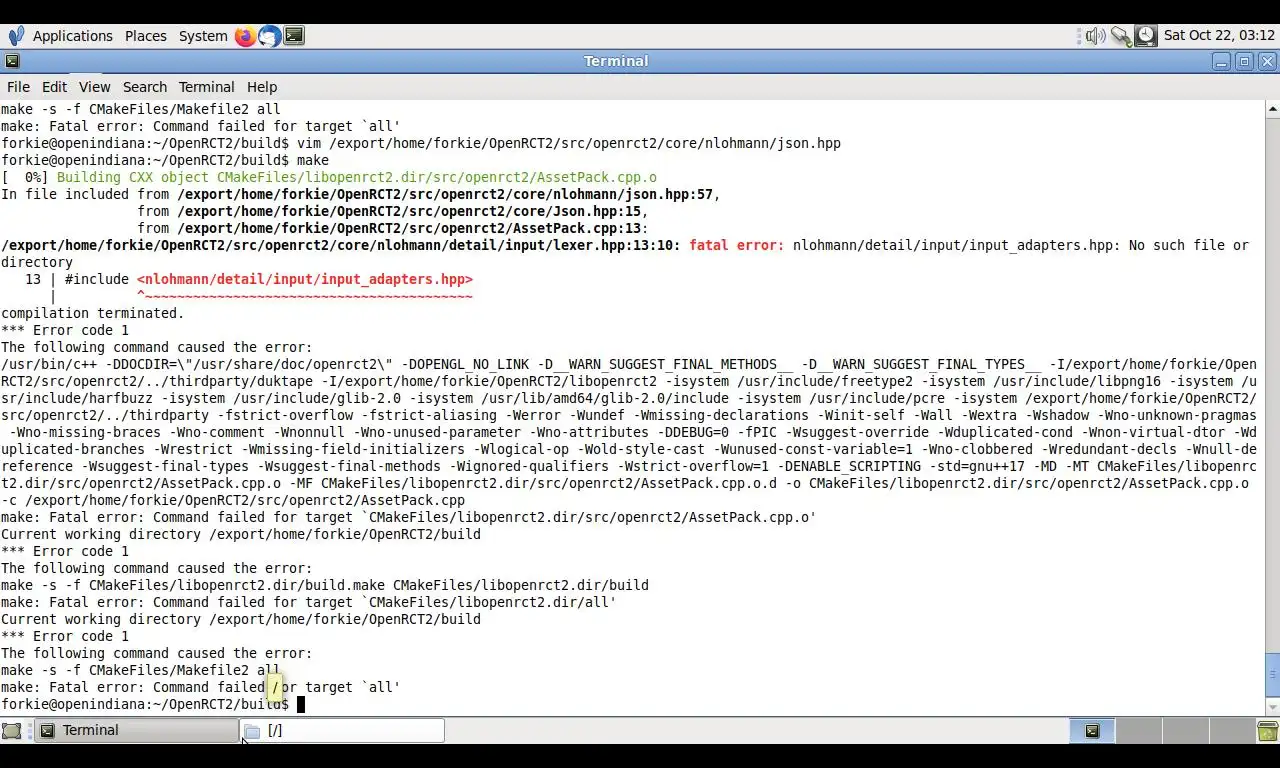
Task: Click the red '<nlohmann/detail/input/input_adapters.hpp>' include text
Action: (305, 279)
